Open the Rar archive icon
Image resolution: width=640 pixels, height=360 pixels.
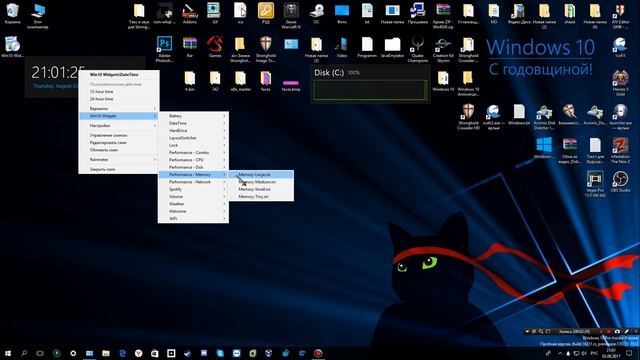pos(190,47)
